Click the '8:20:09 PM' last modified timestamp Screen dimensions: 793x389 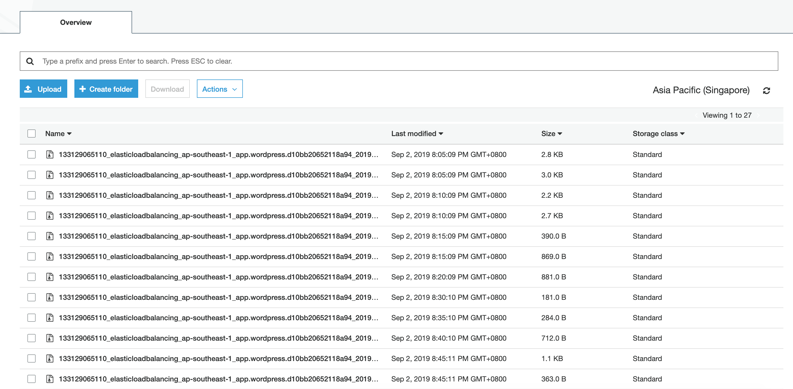(449, 277)
